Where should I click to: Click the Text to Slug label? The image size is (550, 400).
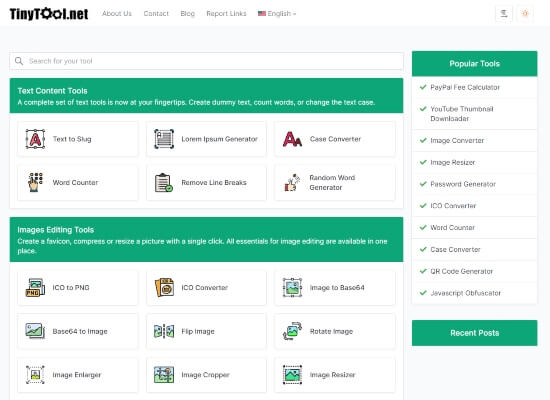[72, 139]
